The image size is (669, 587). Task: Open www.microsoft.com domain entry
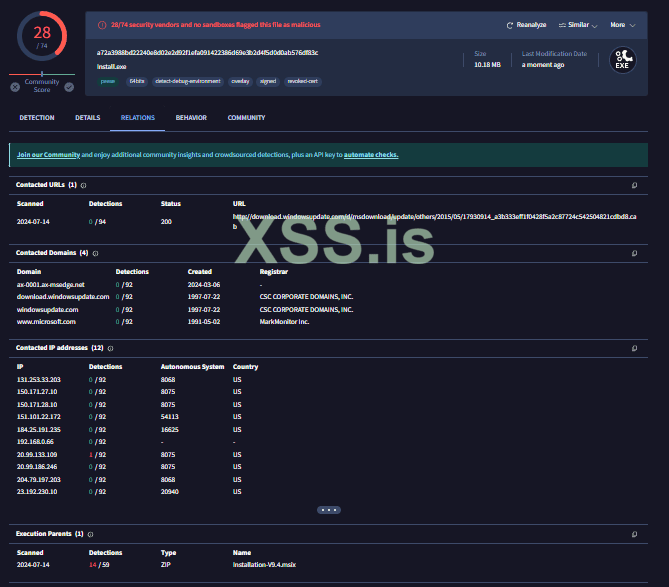pos(46,322)
